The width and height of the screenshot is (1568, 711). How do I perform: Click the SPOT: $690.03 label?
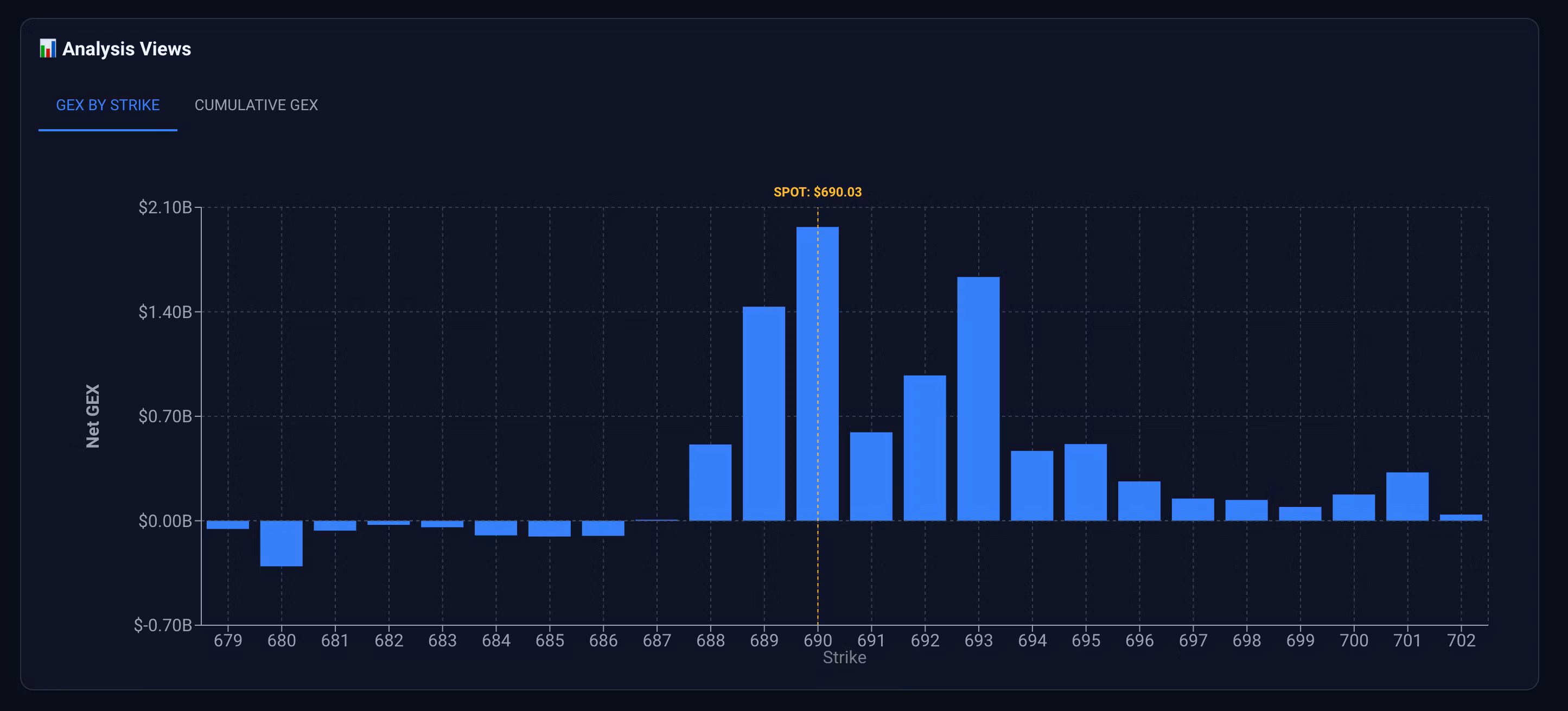coord(817,192)
